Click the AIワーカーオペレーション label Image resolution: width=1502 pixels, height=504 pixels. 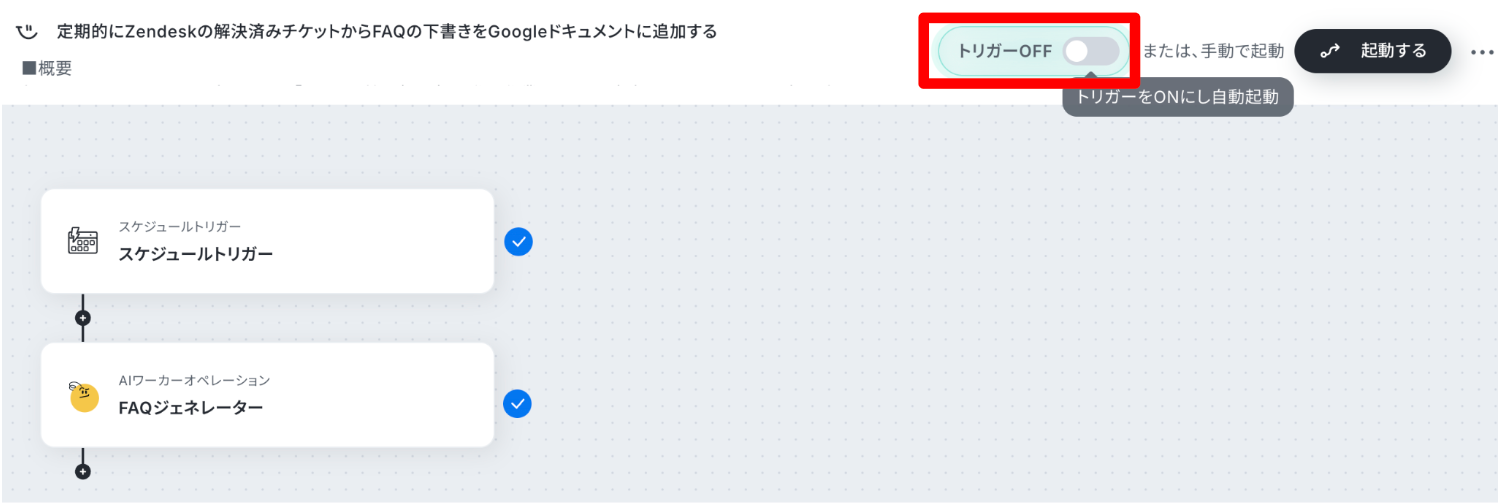194,380
